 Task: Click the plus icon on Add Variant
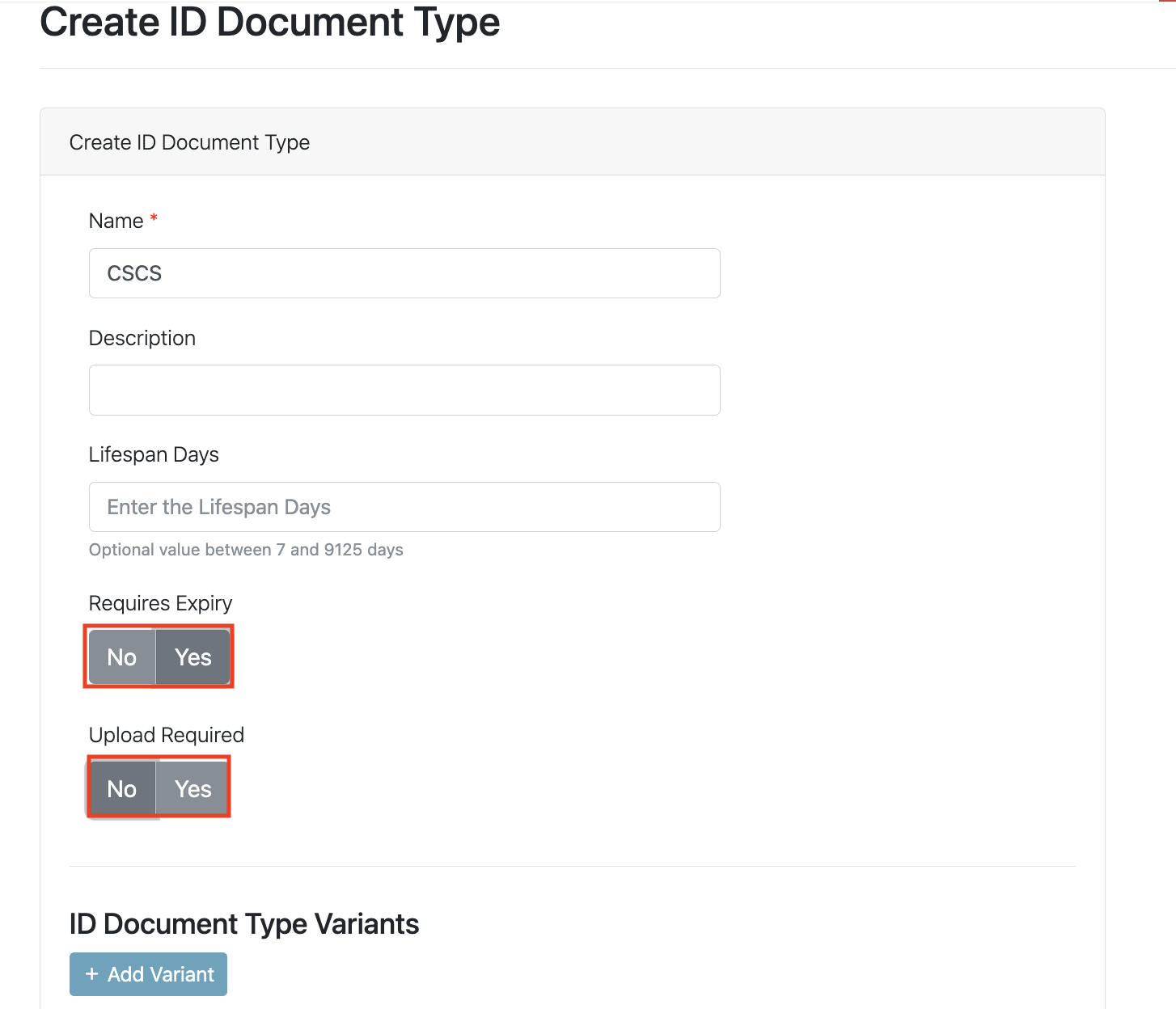(91, 974)
